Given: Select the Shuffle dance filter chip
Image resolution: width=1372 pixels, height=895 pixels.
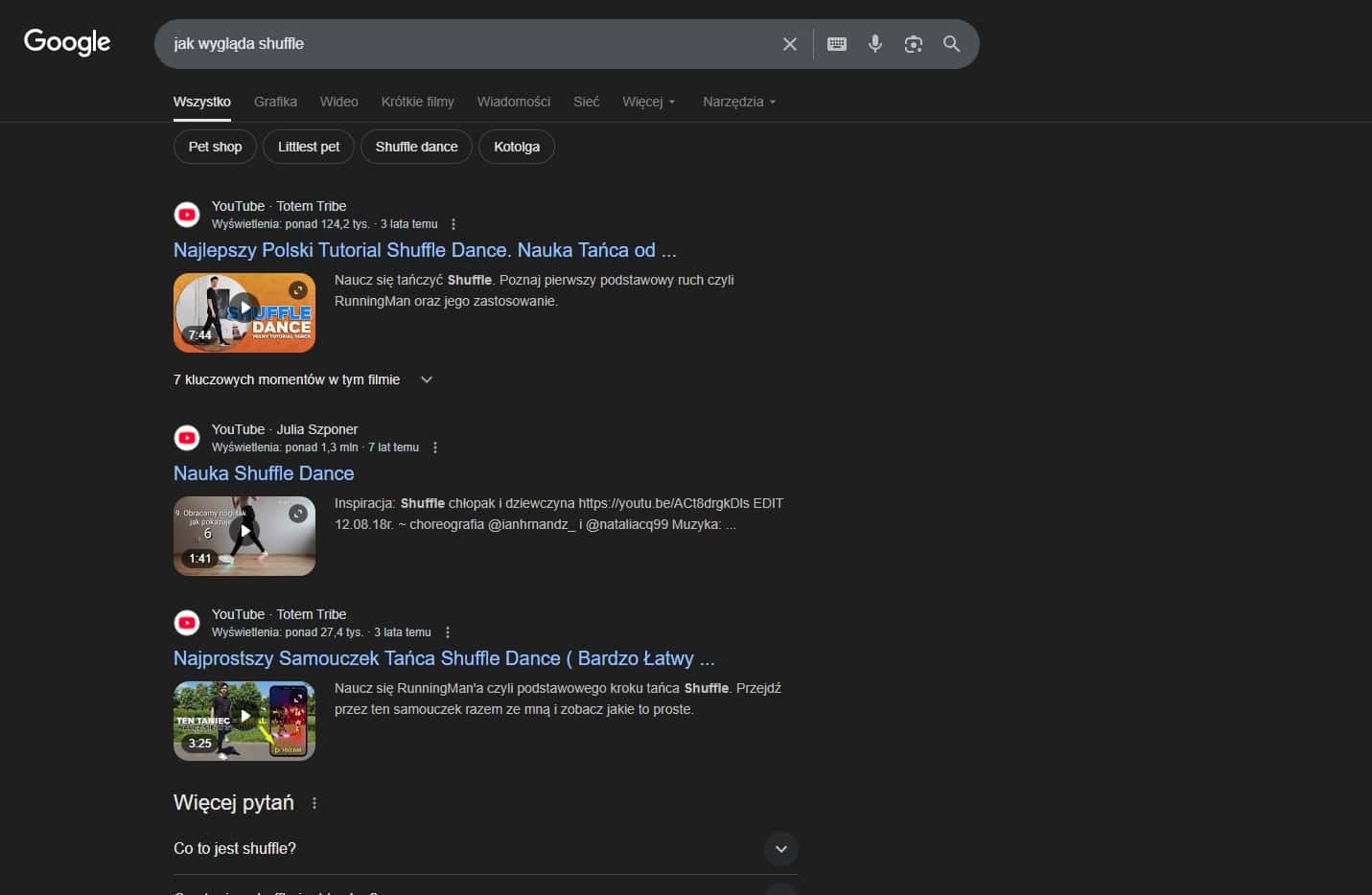Looking at the screenshot, I should (416, 147).
